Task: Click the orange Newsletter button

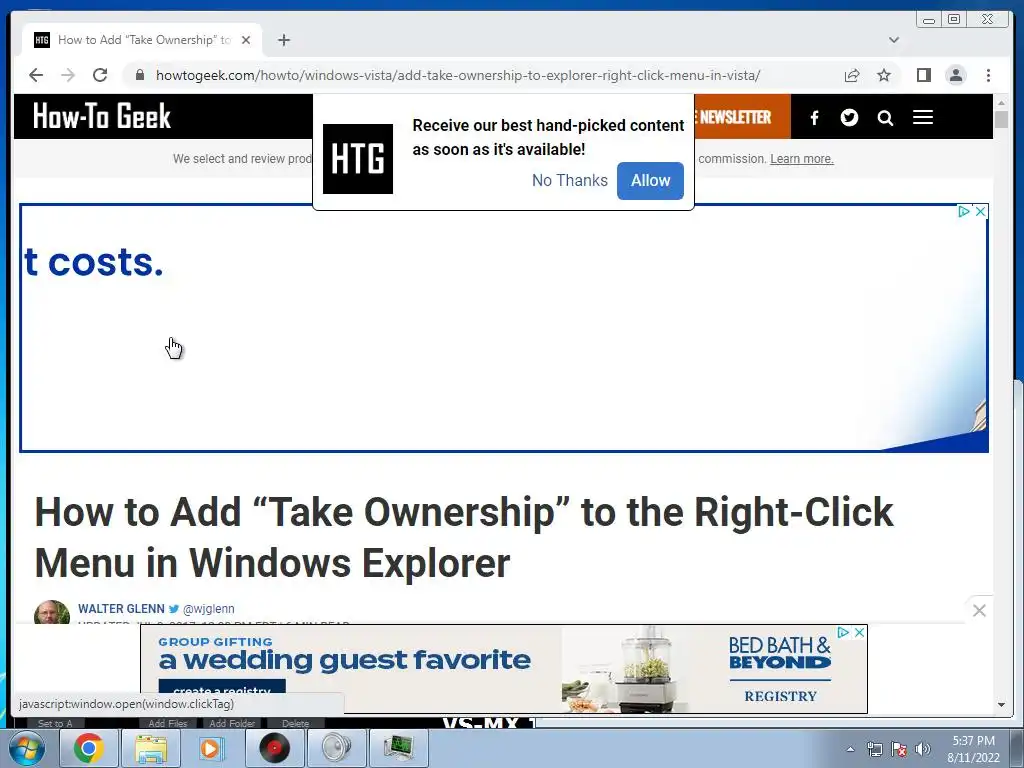Action: pos(742,117)
